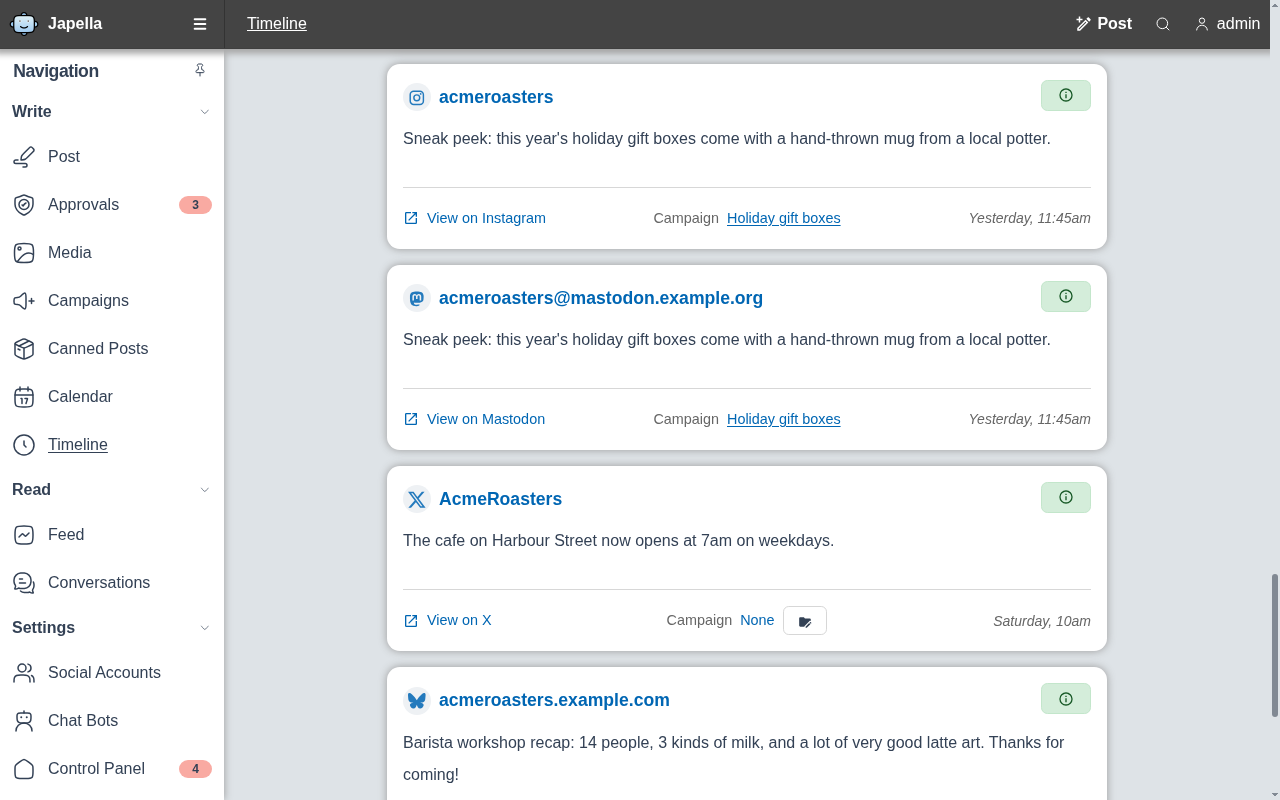The width and height of the screenshot is (1280, 800).
Task: Click the Bluesky butterfly avatar icon
Action: pos(417,700)
